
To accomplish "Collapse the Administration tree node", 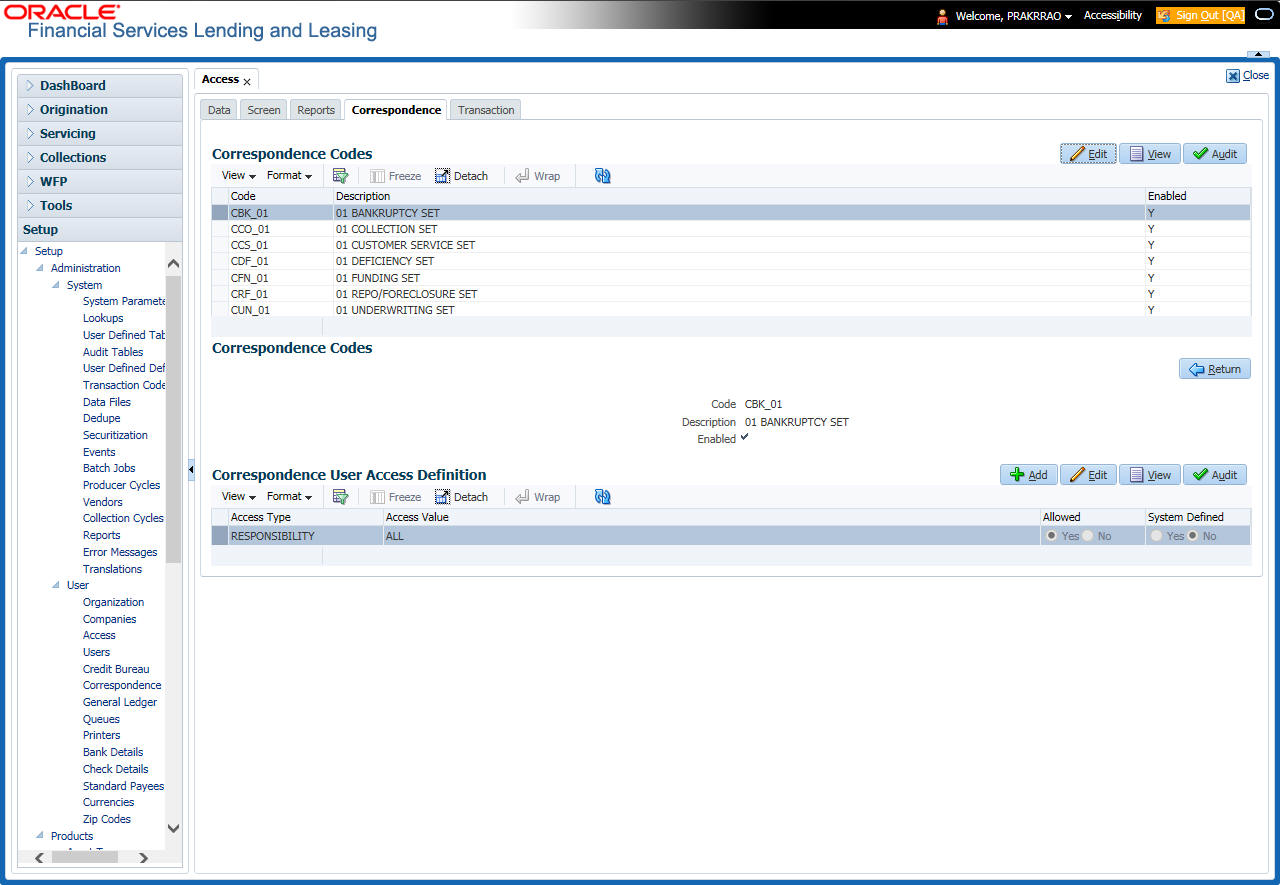I will click(x=40, y=268).
